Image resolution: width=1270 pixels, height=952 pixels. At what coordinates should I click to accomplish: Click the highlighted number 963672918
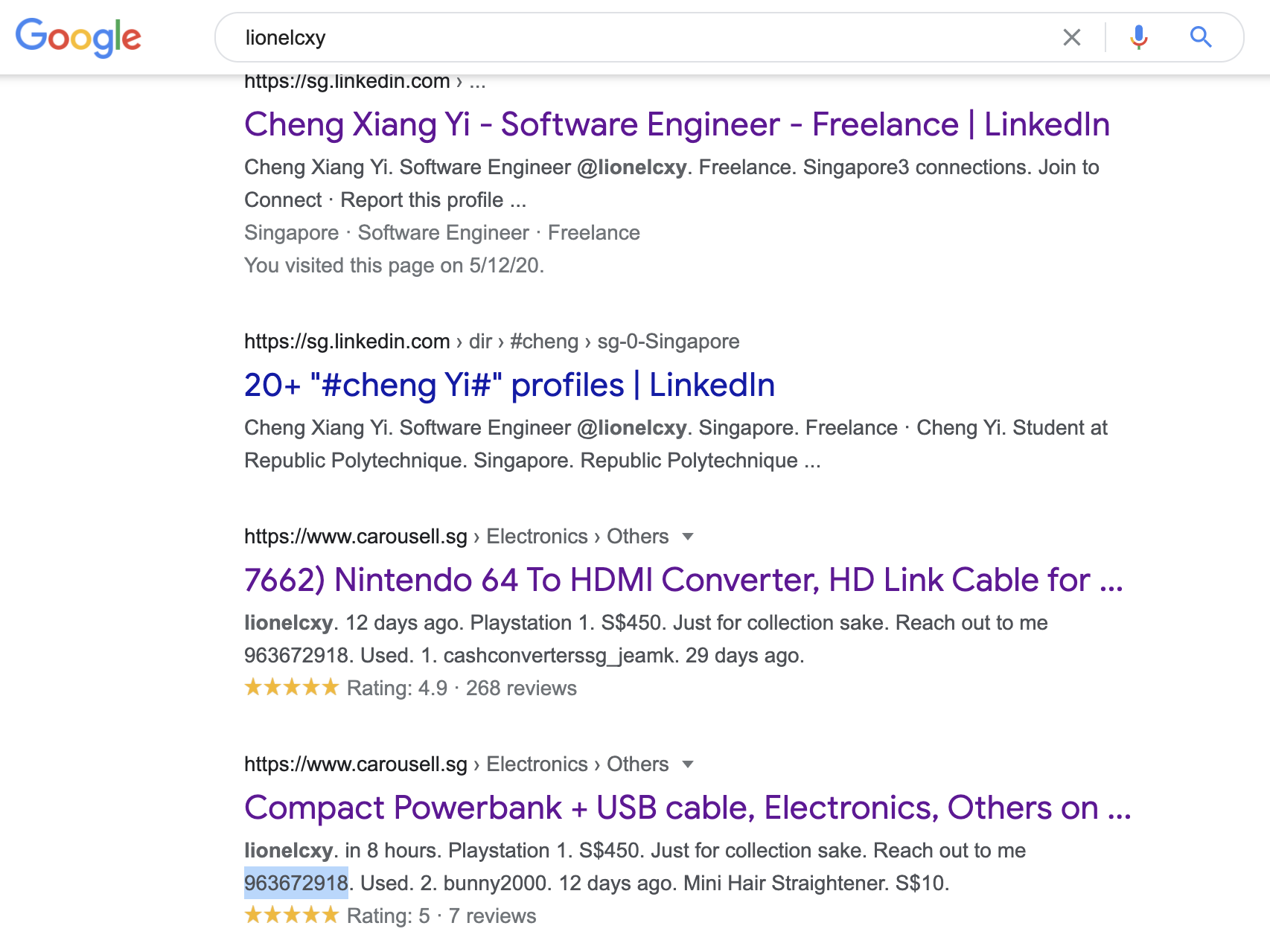pos(296,884)
